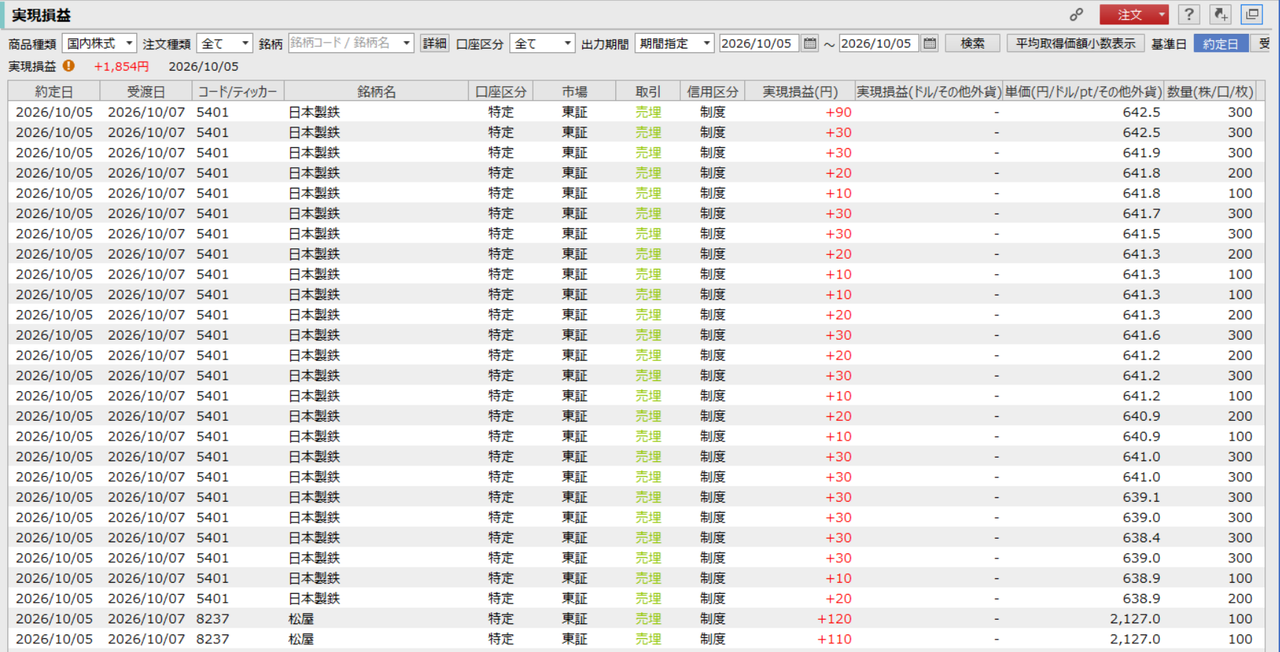Click the 実現損益(ドル/その他外貨) column header

click(929, 91)
